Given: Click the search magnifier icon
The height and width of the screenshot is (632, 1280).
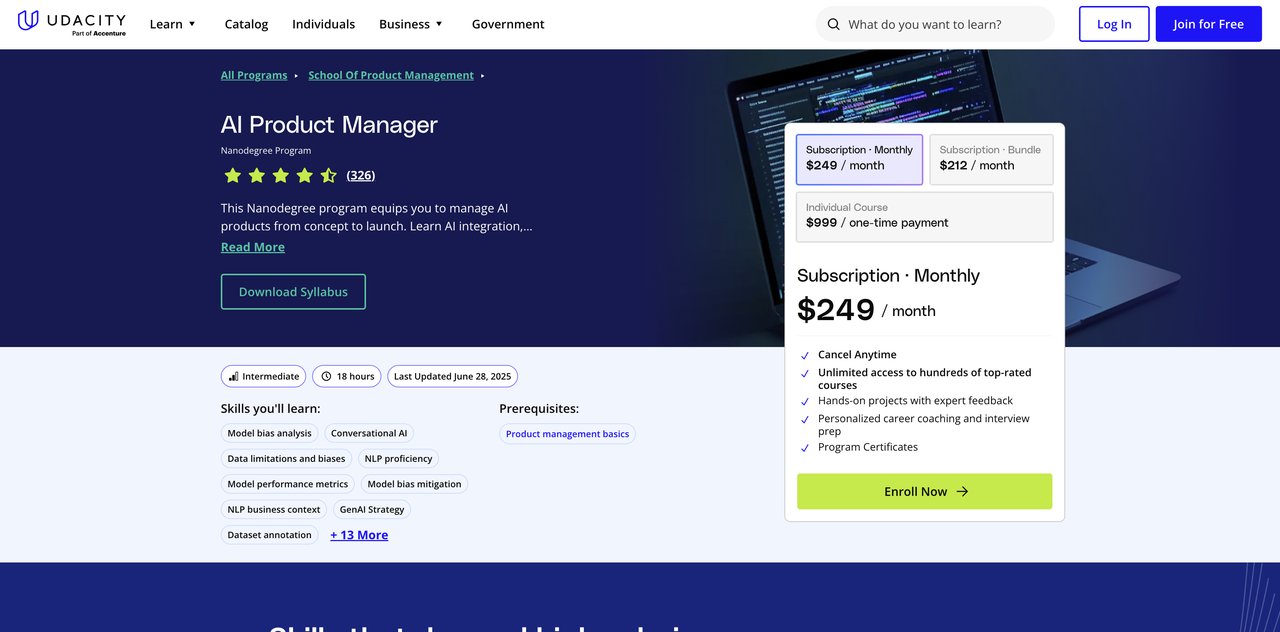Looking at the screenshot, I should [834, 24].
